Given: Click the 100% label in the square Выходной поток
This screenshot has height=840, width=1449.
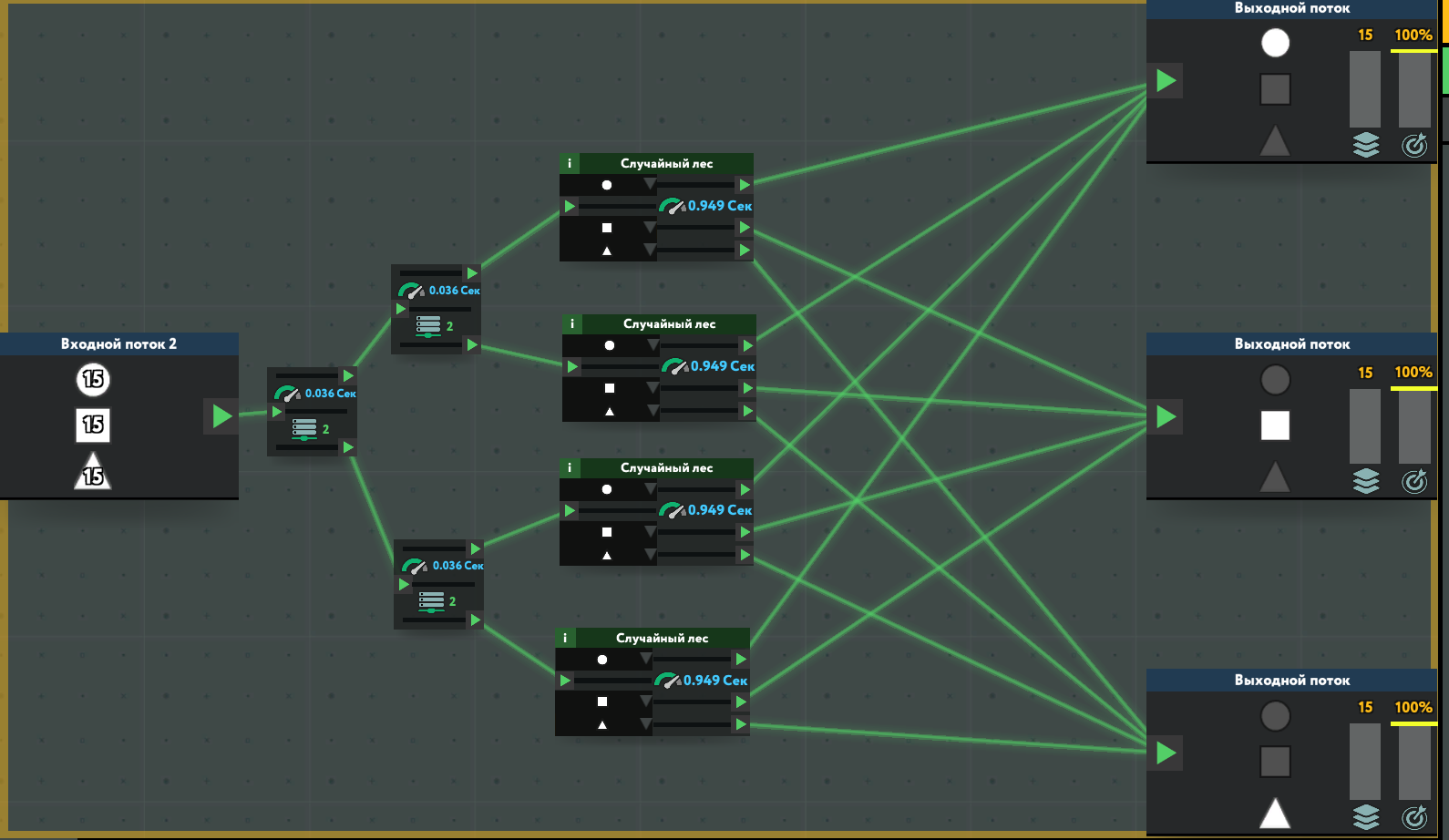Looking at the screenshot, I should coord(1413,372).
